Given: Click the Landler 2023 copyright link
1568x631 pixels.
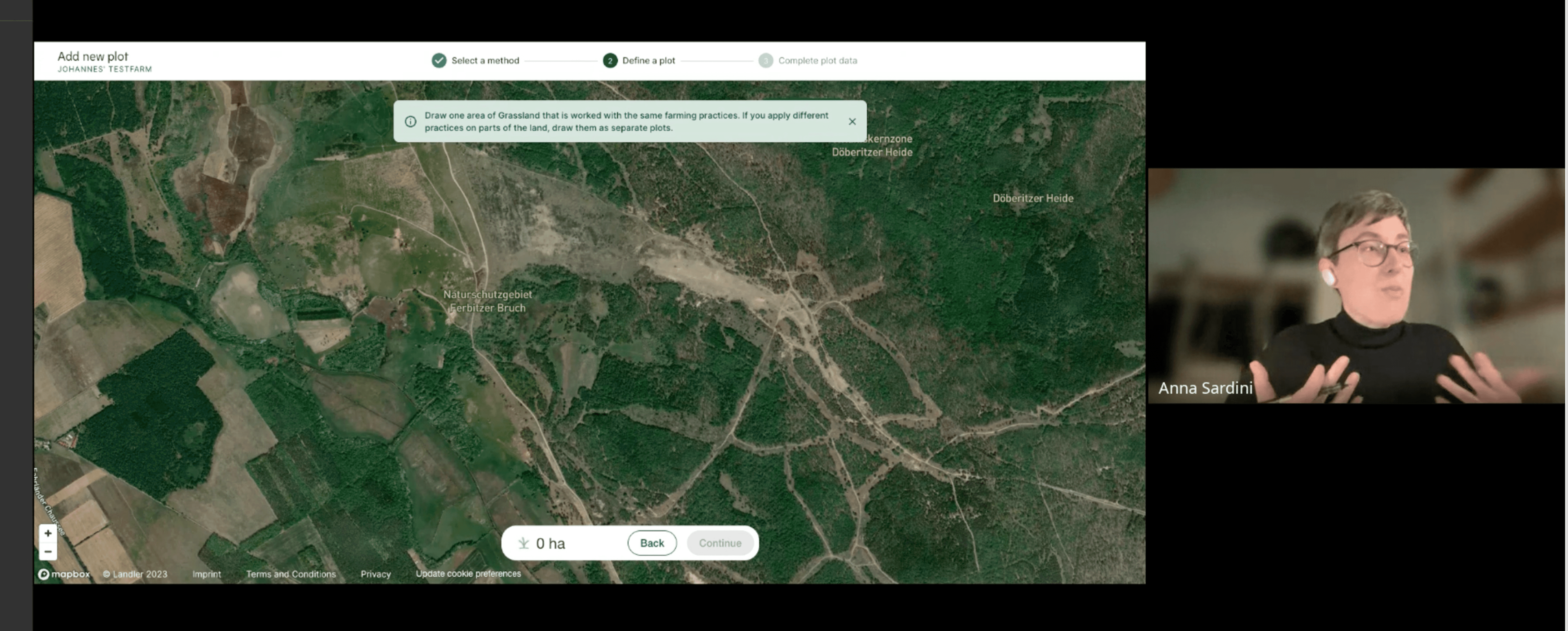Looking at the screenshot, I should [x=135, y=574].
